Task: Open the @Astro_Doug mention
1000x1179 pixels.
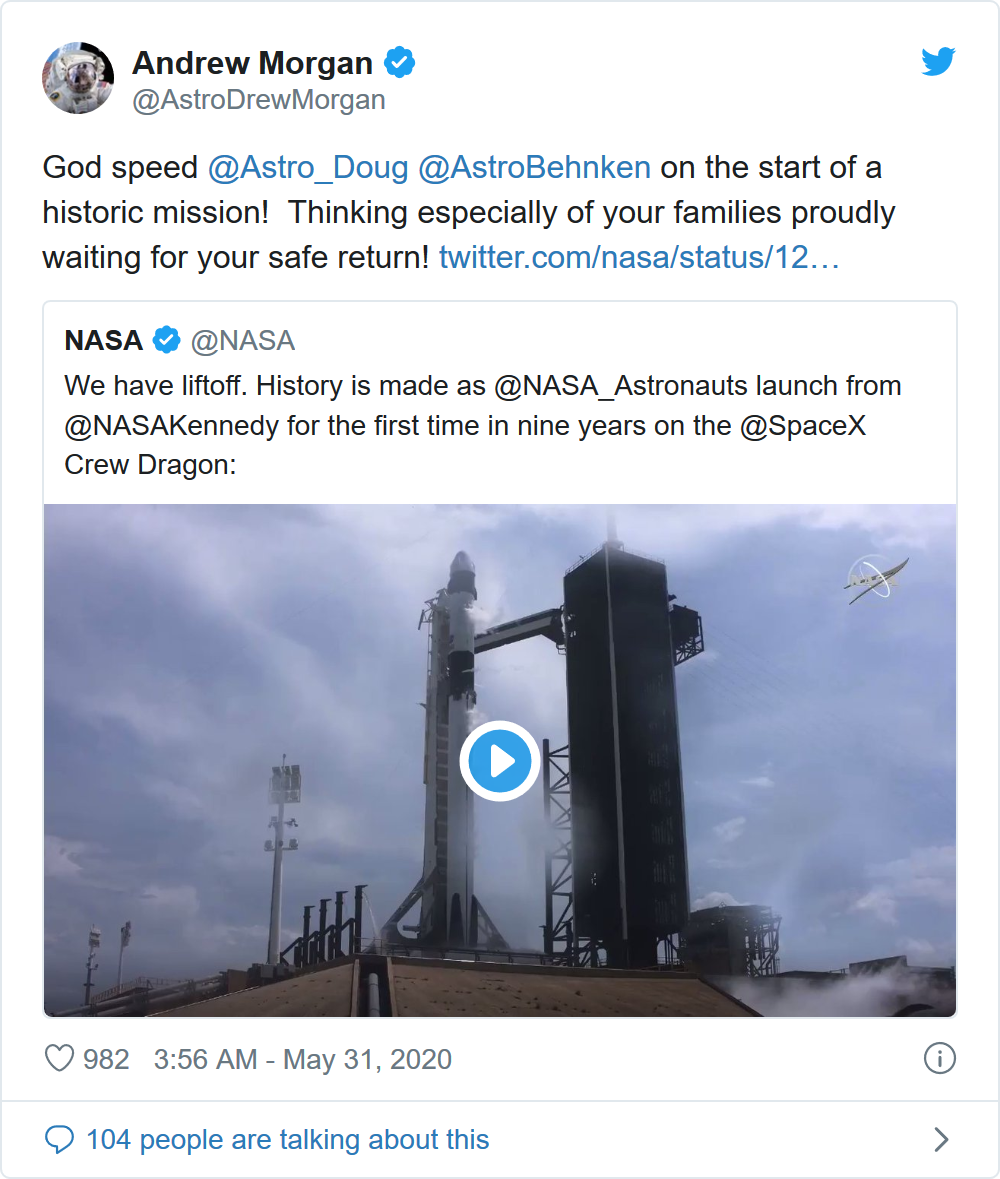Action: (x=308, y=167)
